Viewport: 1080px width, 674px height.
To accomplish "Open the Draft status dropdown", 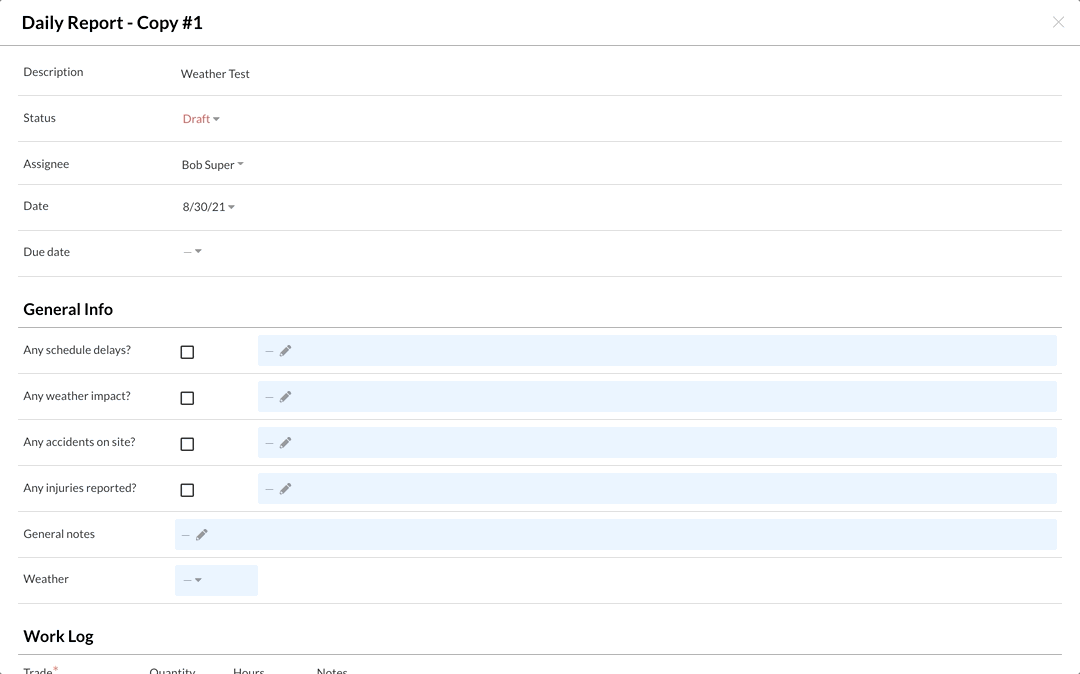I will [x=201, y=119].
